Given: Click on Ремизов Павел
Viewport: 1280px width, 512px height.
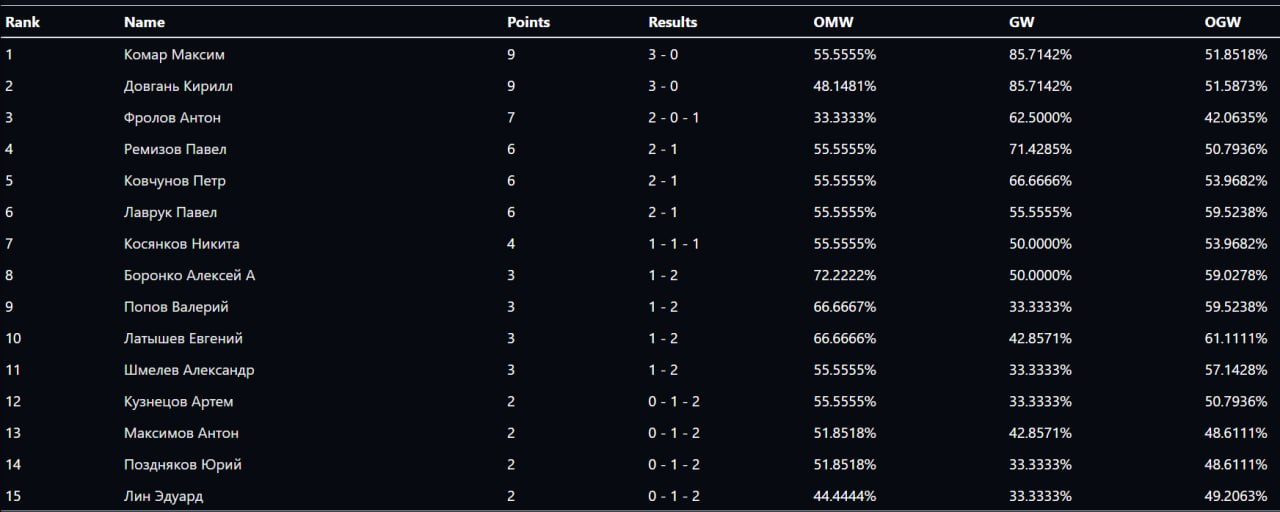Looking at the screenshot, I should pyautogui.click(x=175, y=149).
